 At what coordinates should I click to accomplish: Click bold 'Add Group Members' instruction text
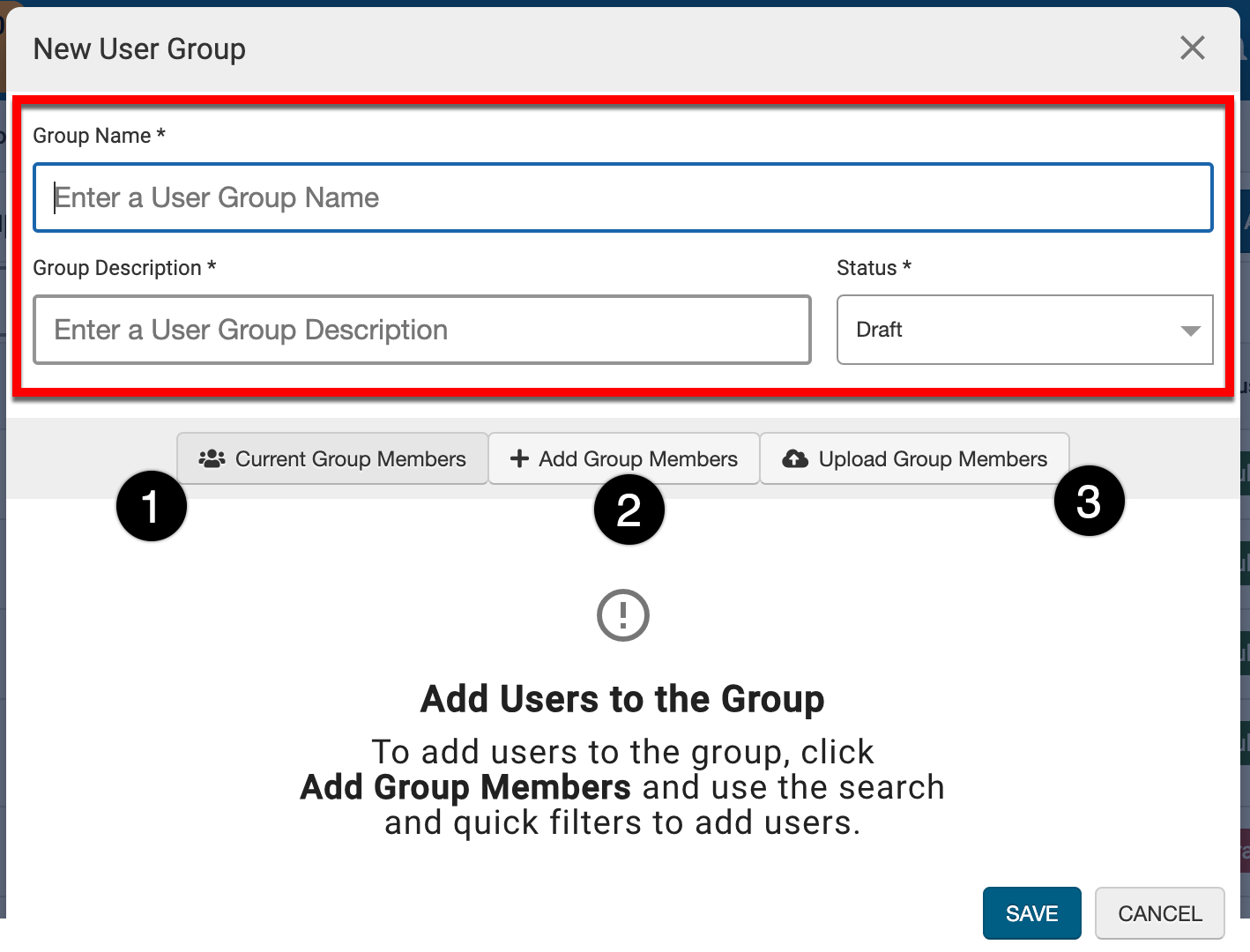tap(465, 787)
